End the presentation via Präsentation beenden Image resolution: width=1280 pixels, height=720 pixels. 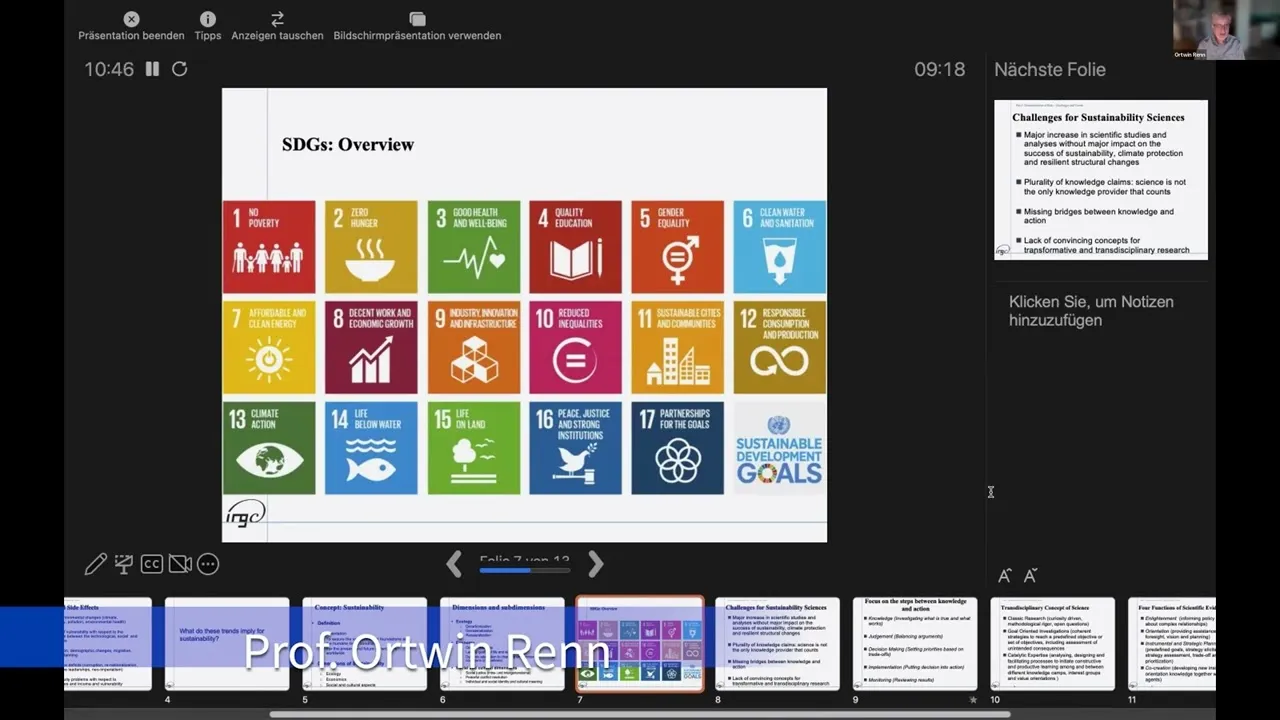coord(131,27)
